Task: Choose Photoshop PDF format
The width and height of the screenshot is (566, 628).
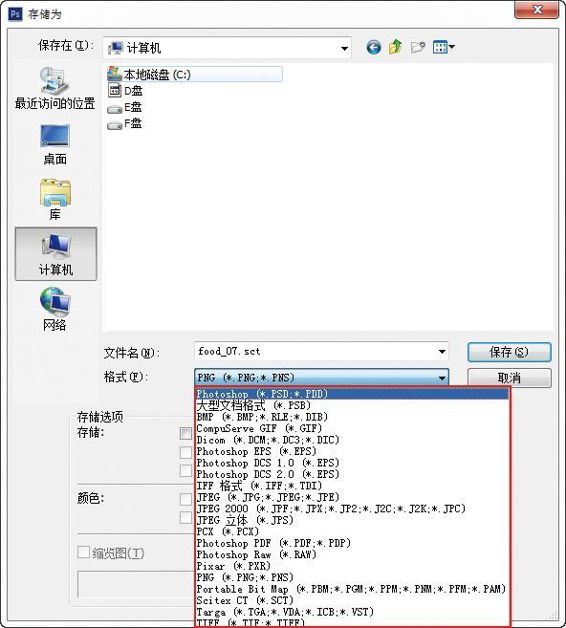Action: tap(352, 543)
